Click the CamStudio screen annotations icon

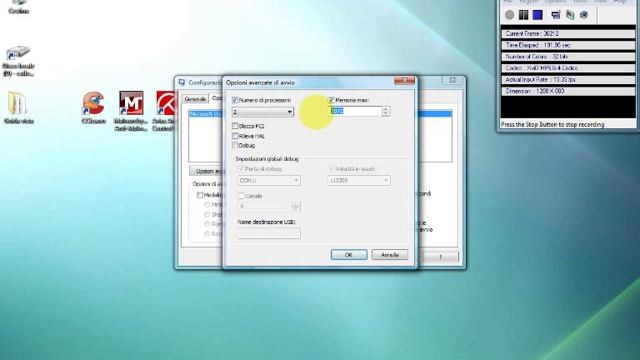coord(570,15)
